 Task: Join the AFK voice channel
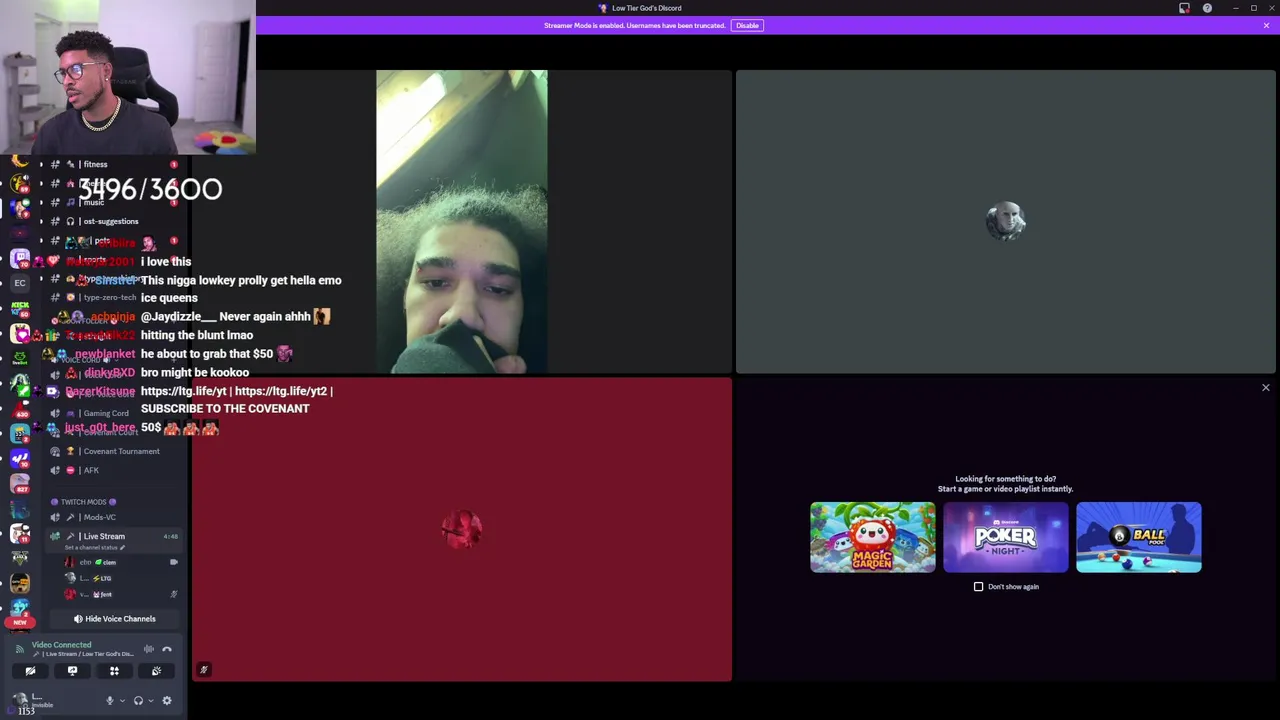click(90, 471)
